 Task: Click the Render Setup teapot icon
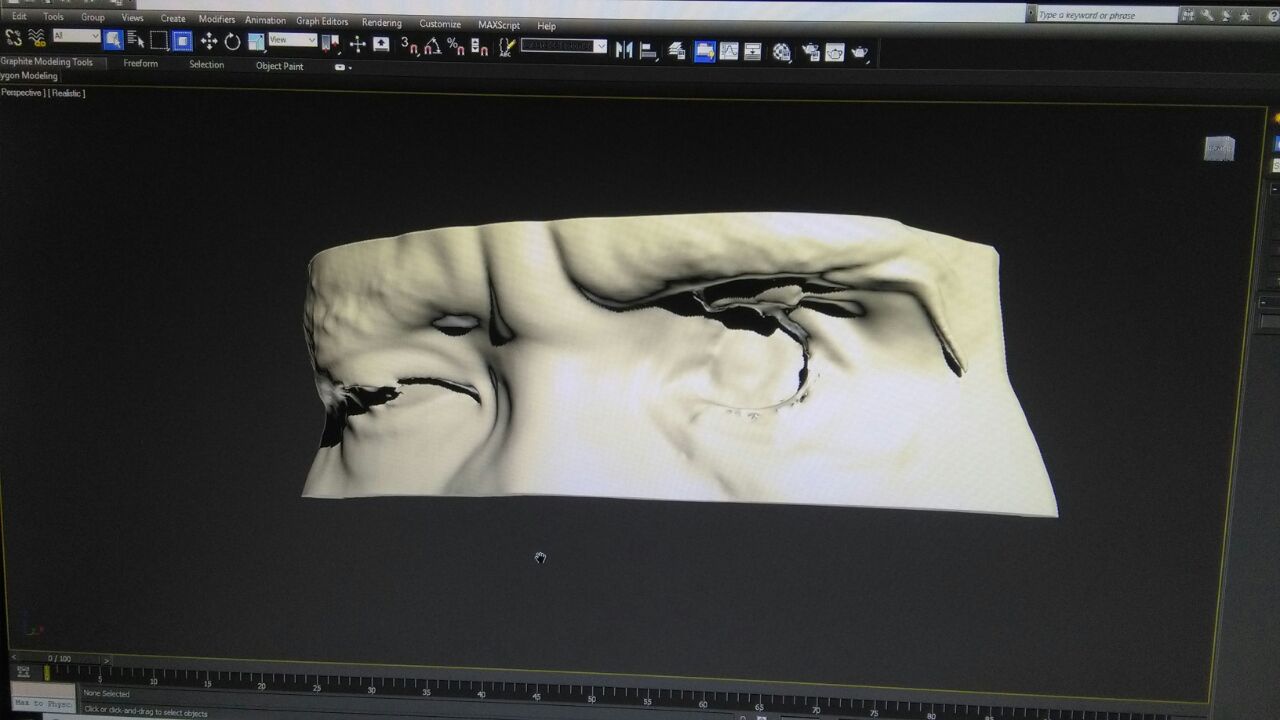810,52
